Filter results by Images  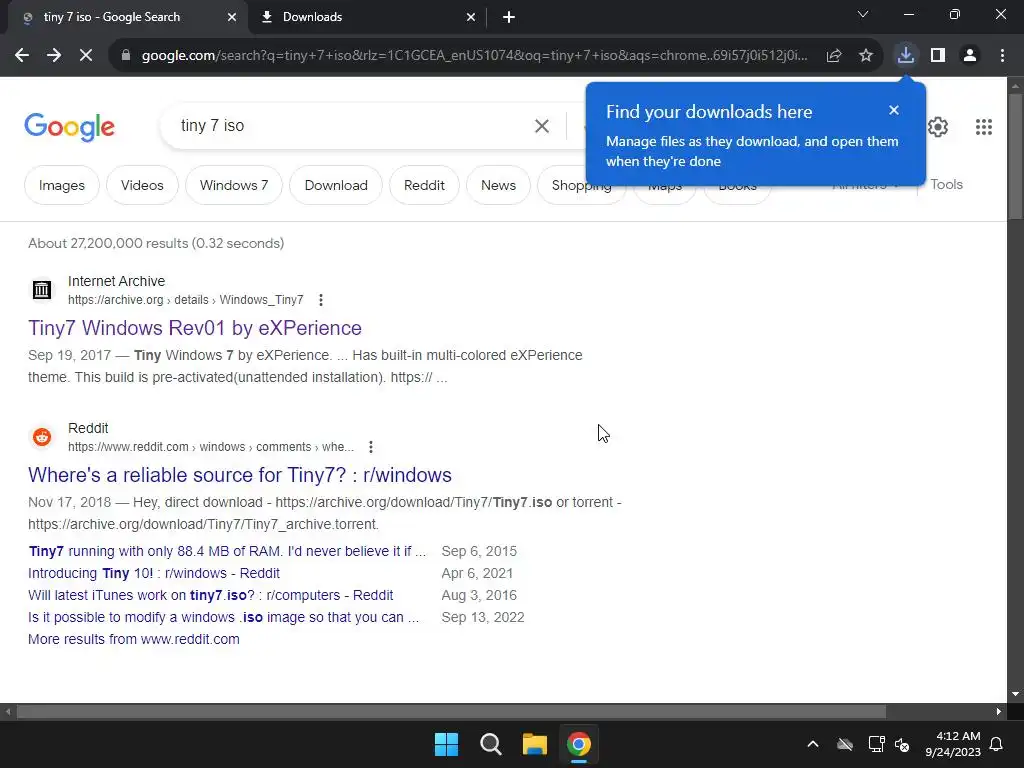[x=62, y=185]
